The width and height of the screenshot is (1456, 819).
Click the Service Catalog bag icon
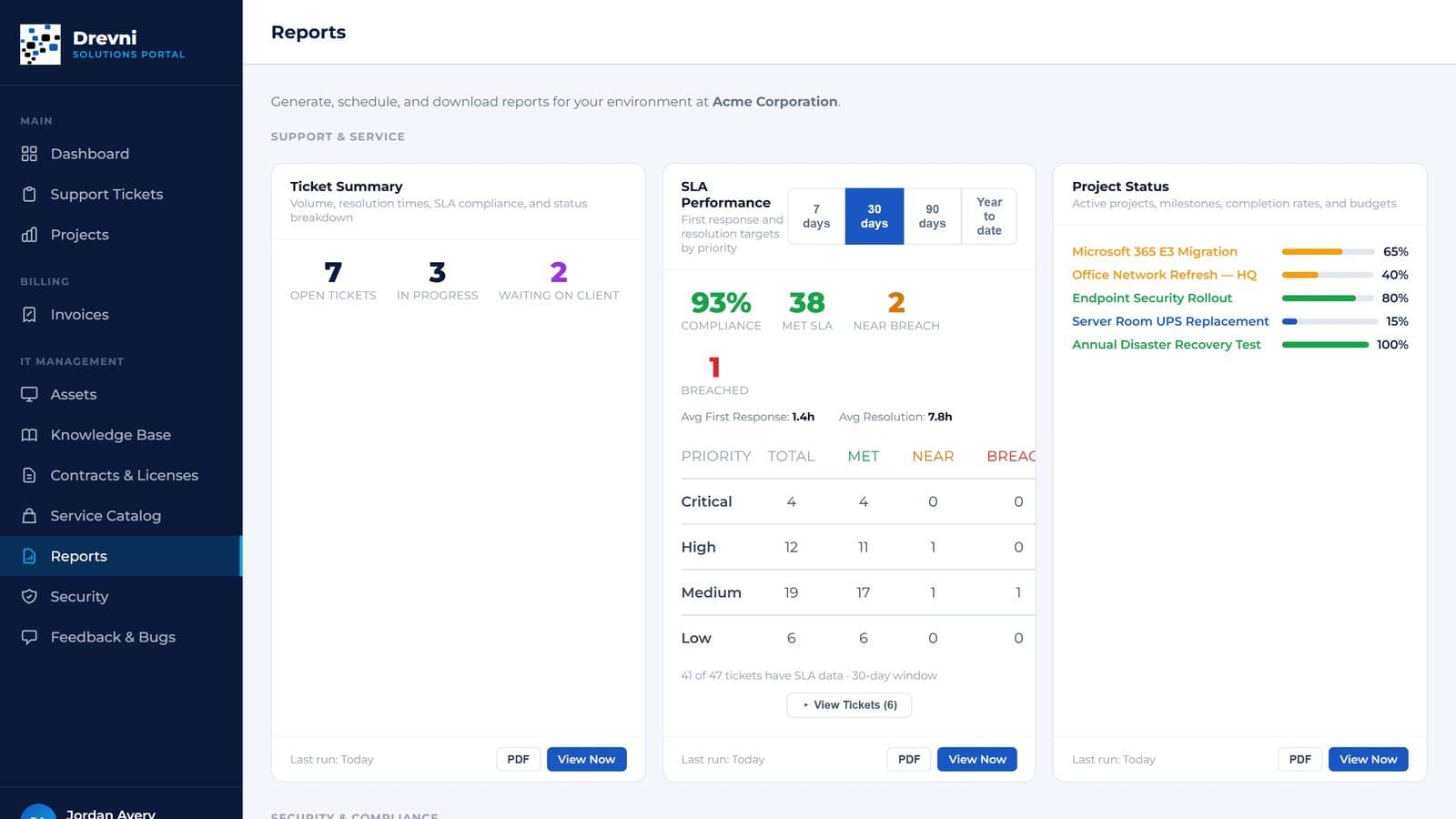(29, 516)
